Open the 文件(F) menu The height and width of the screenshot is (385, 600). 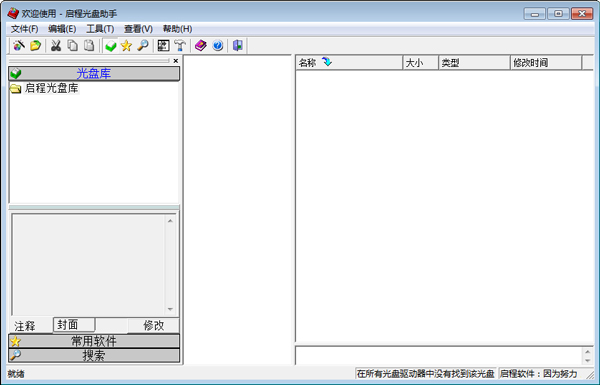(24, 29)
